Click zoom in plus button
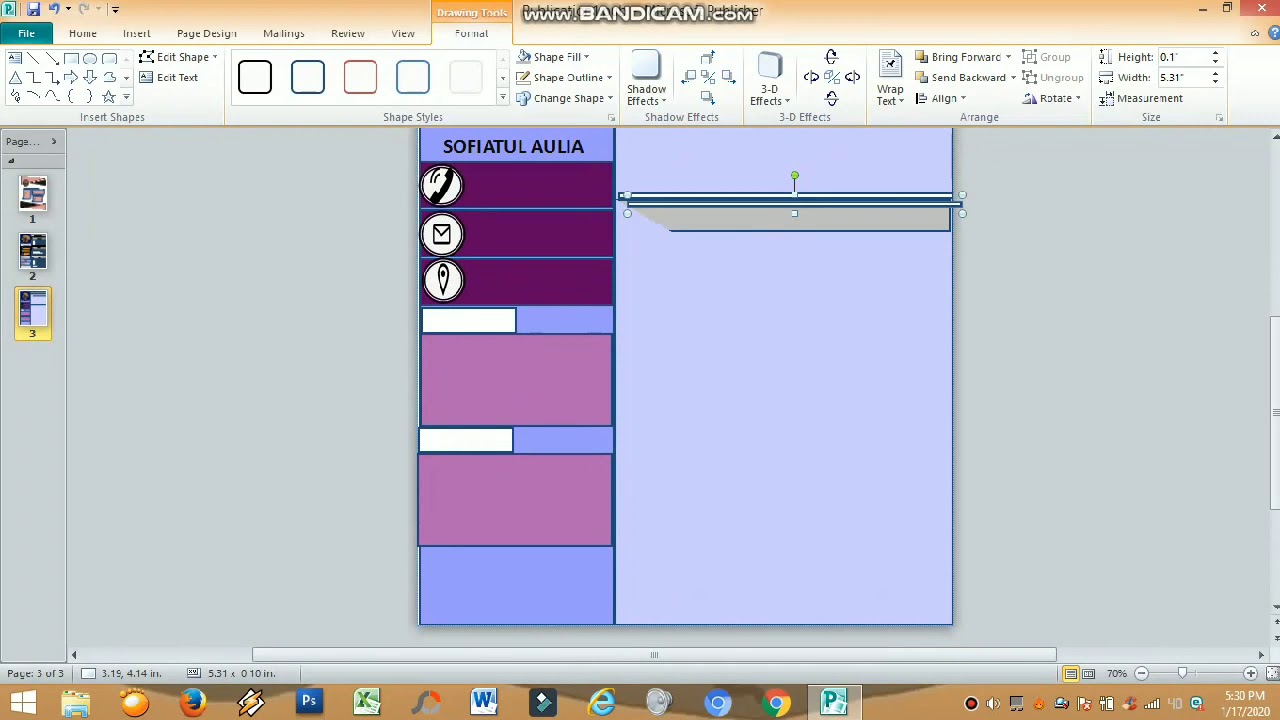This screenshot has height=720, width=1280. 1250,674
